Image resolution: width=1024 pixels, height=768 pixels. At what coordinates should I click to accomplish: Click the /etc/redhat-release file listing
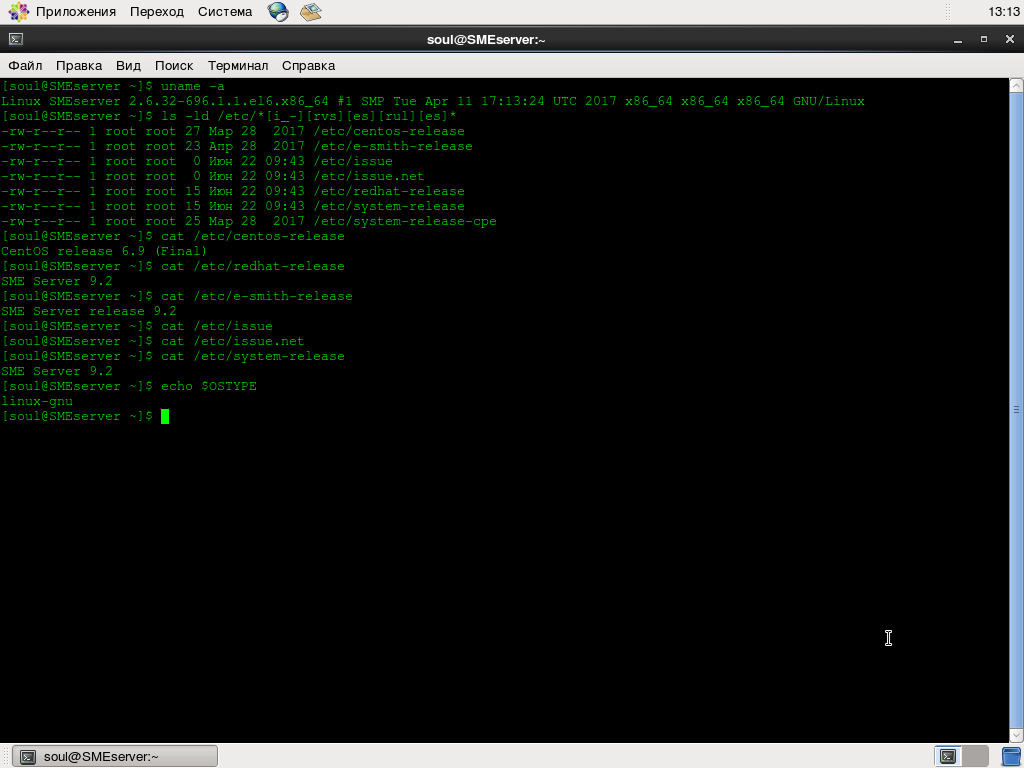233,191
